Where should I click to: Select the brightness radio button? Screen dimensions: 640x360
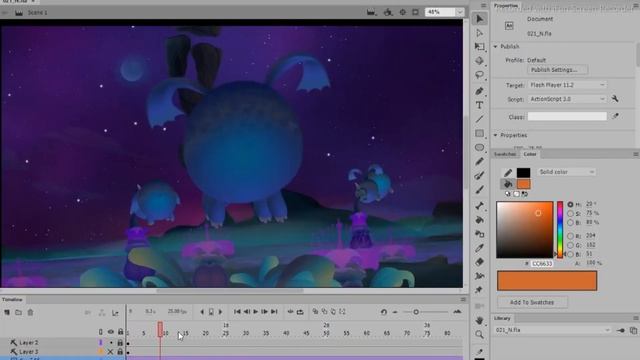(570, 223)
